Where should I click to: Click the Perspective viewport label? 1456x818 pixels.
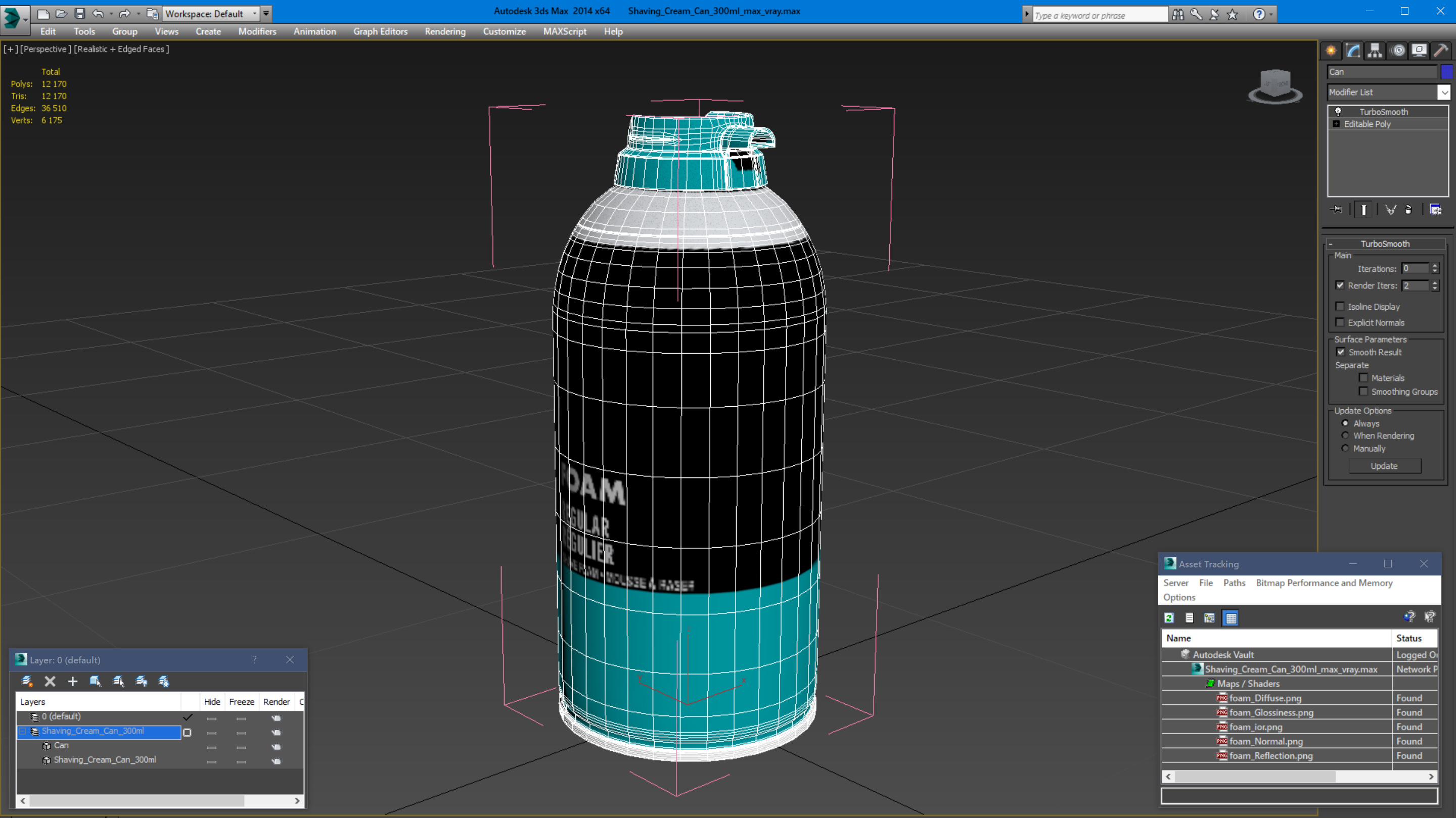[x=46, y=49]
